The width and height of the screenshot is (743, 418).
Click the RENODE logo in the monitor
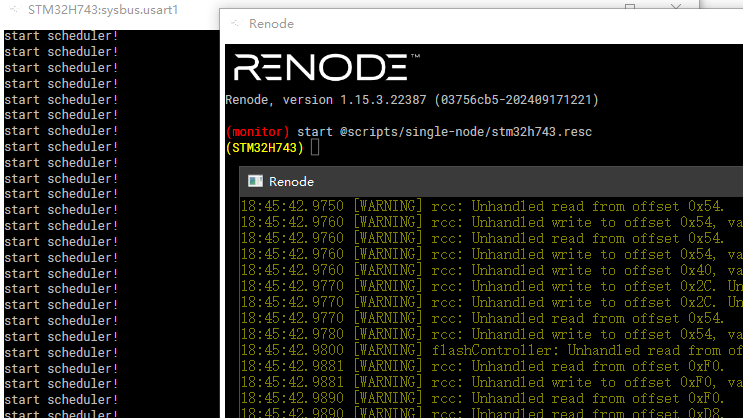point(327,67)
